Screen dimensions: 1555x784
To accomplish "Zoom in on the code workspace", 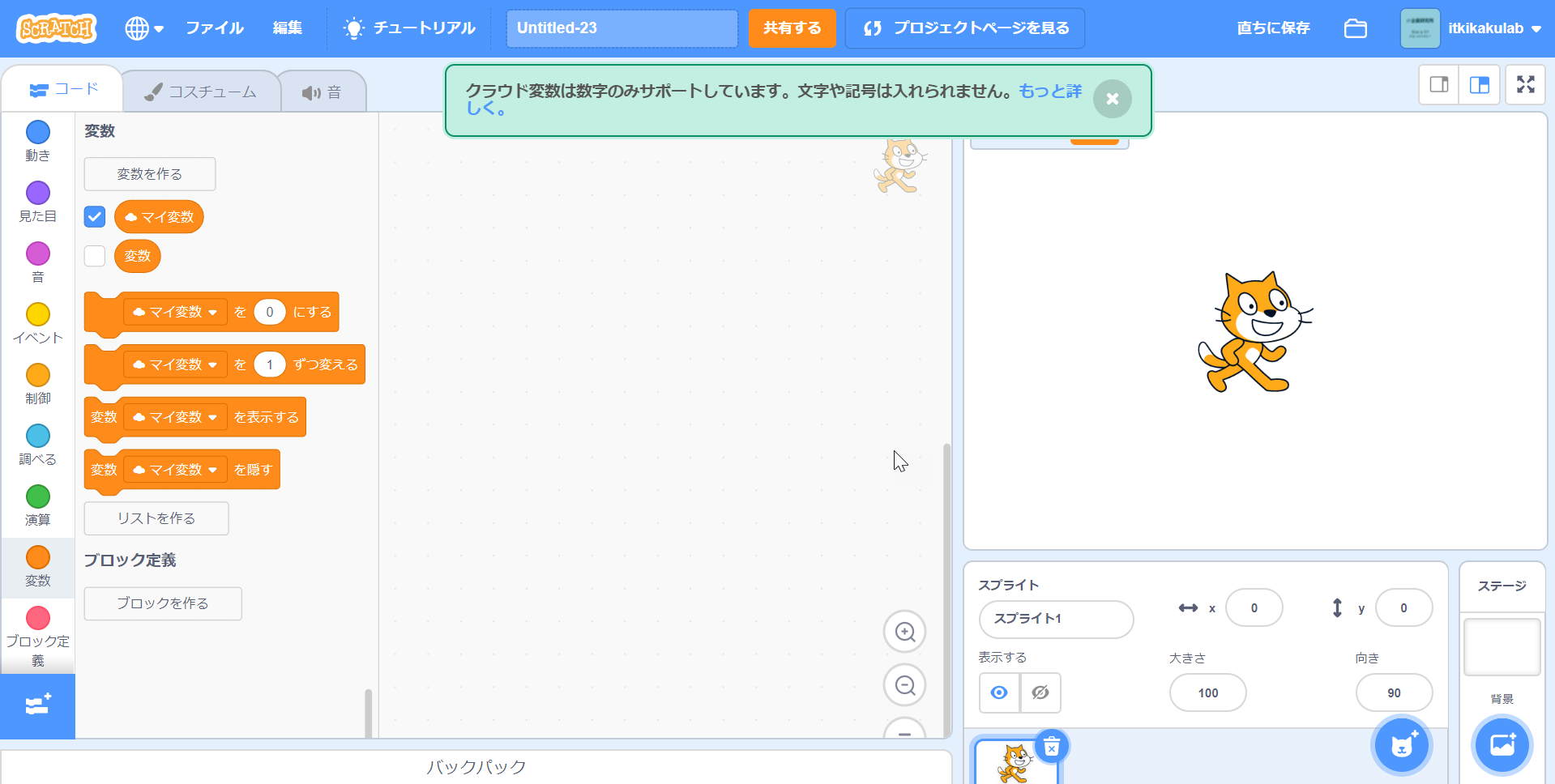I will coord(904,632).
